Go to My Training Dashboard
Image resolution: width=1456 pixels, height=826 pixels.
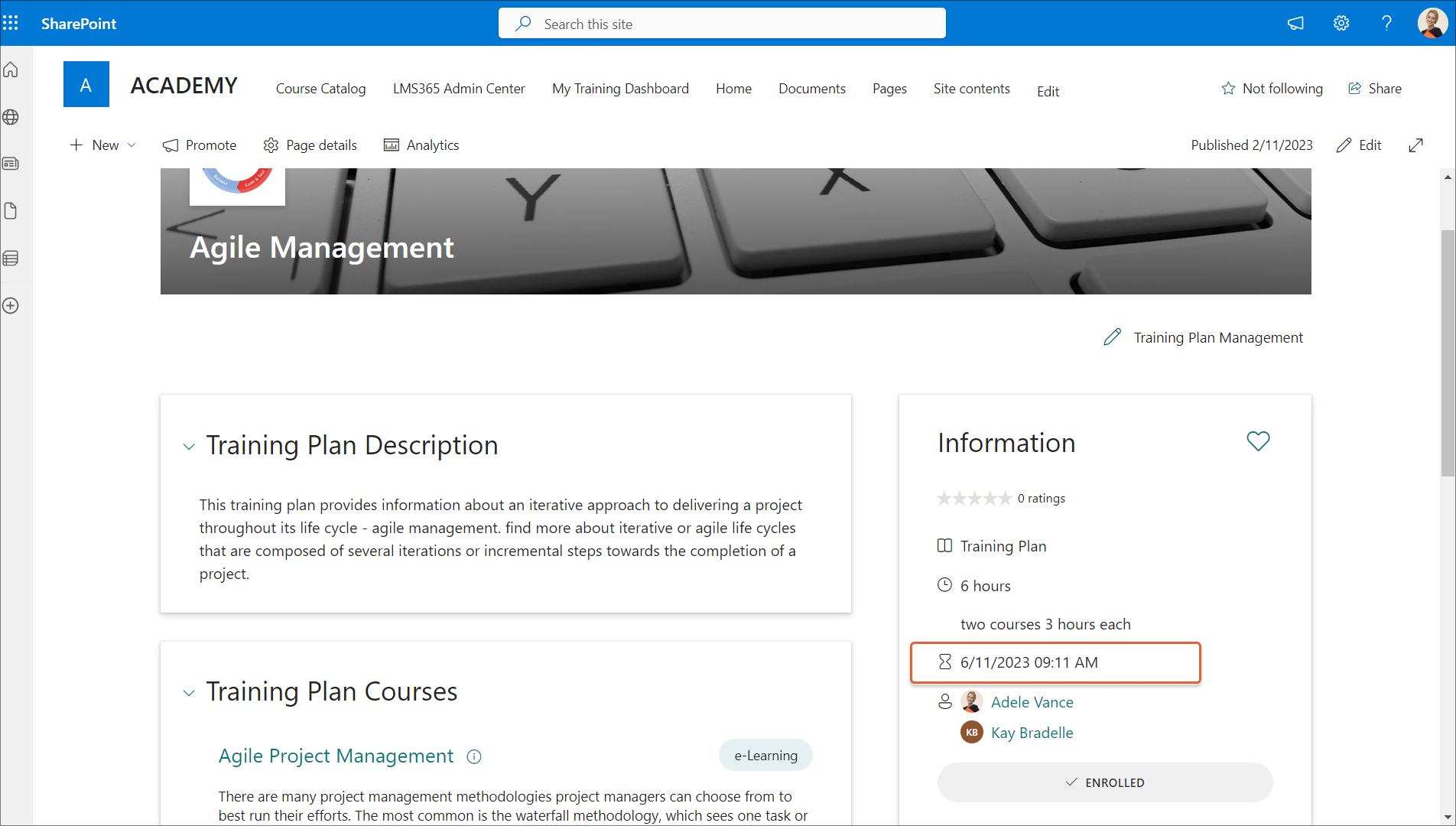click(620, 89)
